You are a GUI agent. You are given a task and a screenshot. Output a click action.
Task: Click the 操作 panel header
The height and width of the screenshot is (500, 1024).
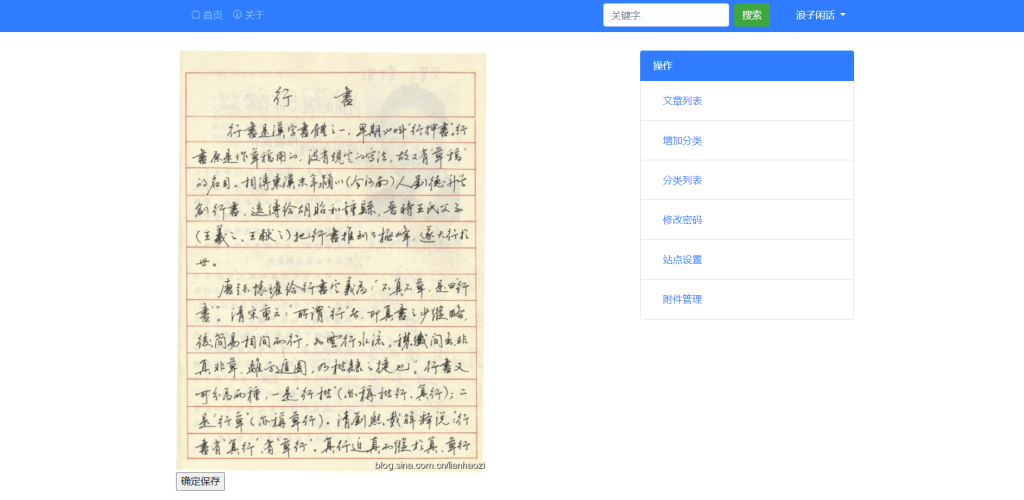pyautogui.click(x=746, y=66)
